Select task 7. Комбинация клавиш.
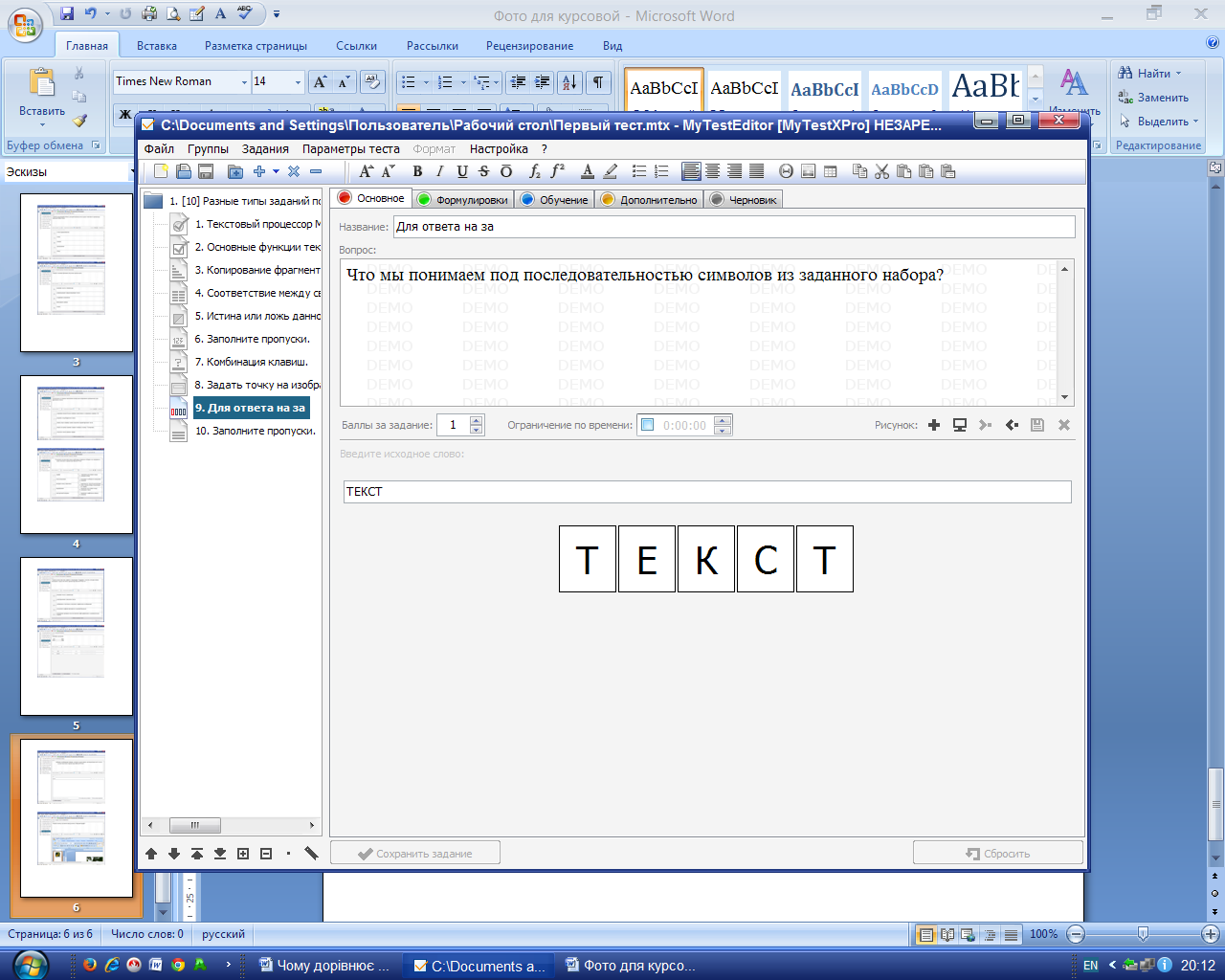 [252, 362]
